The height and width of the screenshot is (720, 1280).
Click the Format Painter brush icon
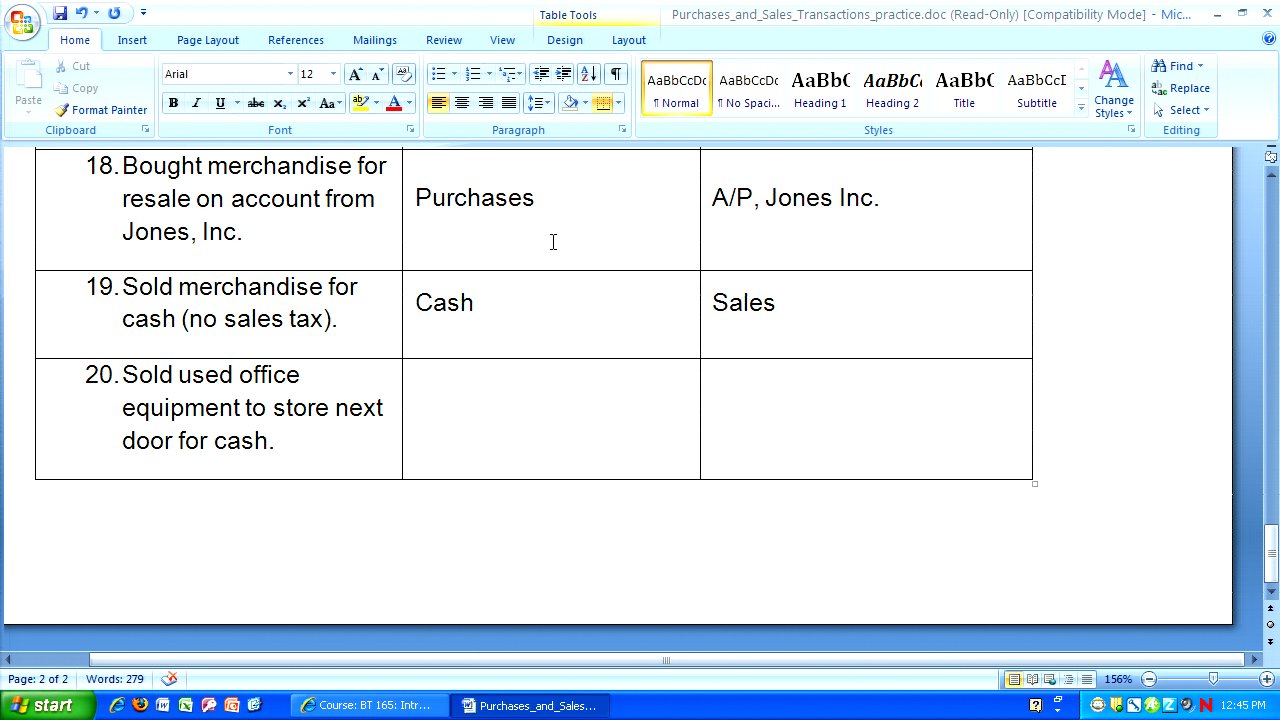pyautogui.click(x=62, y=110)
